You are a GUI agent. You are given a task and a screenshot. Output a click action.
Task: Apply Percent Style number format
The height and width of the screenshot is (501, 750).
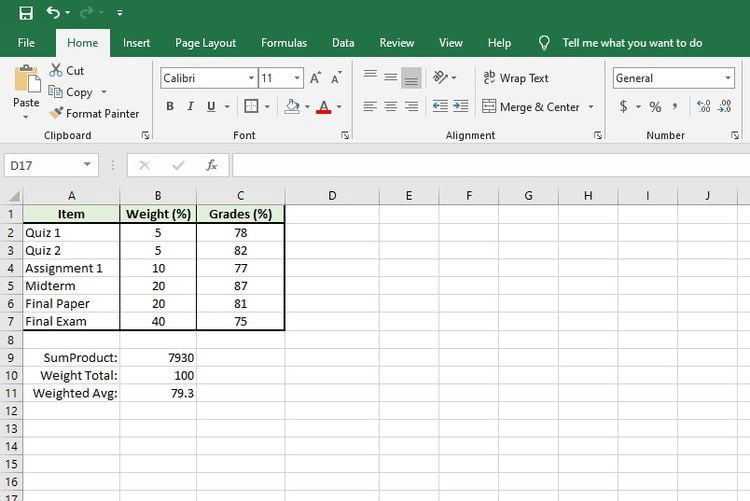click(x=655, y=106)
